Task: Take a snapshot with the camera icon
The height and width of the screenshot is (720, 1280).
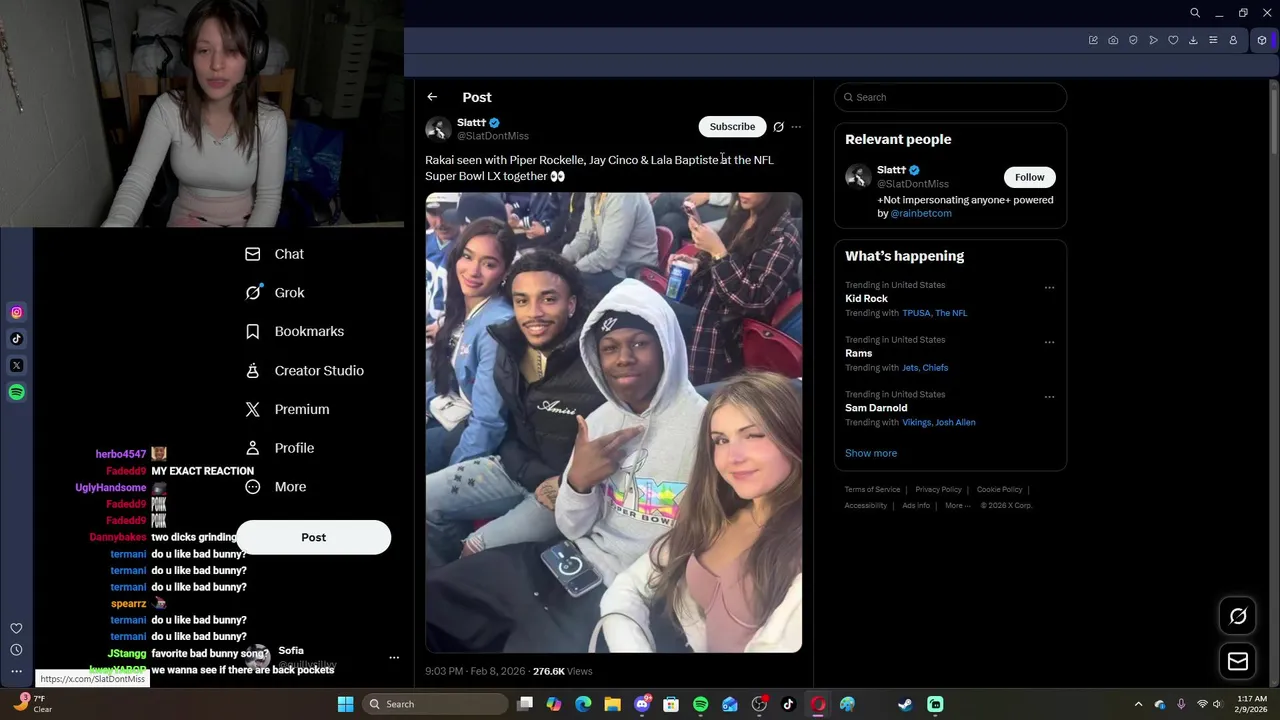Action: 1113,40
